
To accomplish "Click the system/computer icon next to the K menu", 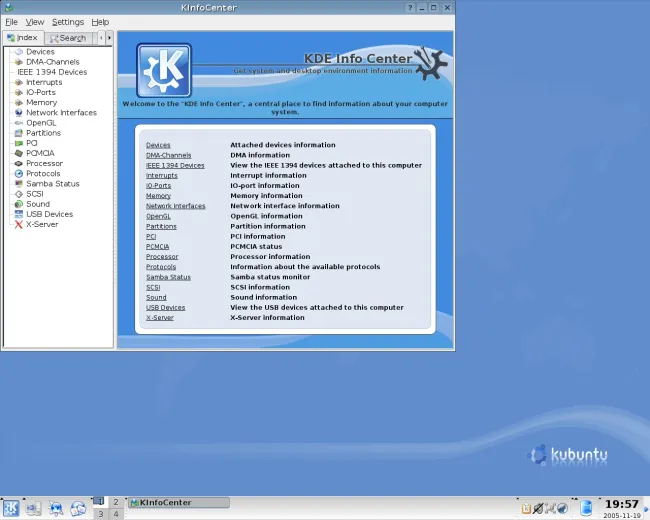I will pyautogui.click(x=34, y=508).
